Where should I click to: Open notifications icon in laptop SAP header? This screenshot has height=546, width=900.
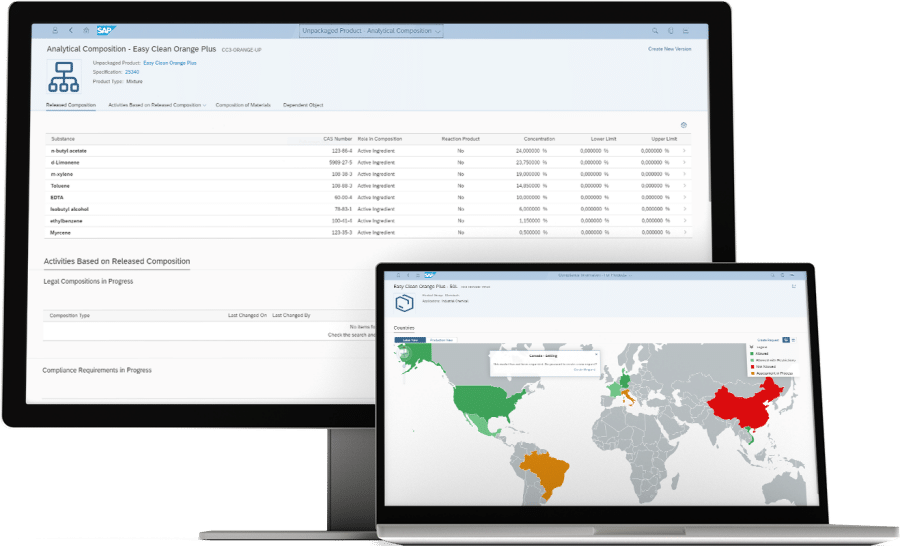tap(782, 276)
